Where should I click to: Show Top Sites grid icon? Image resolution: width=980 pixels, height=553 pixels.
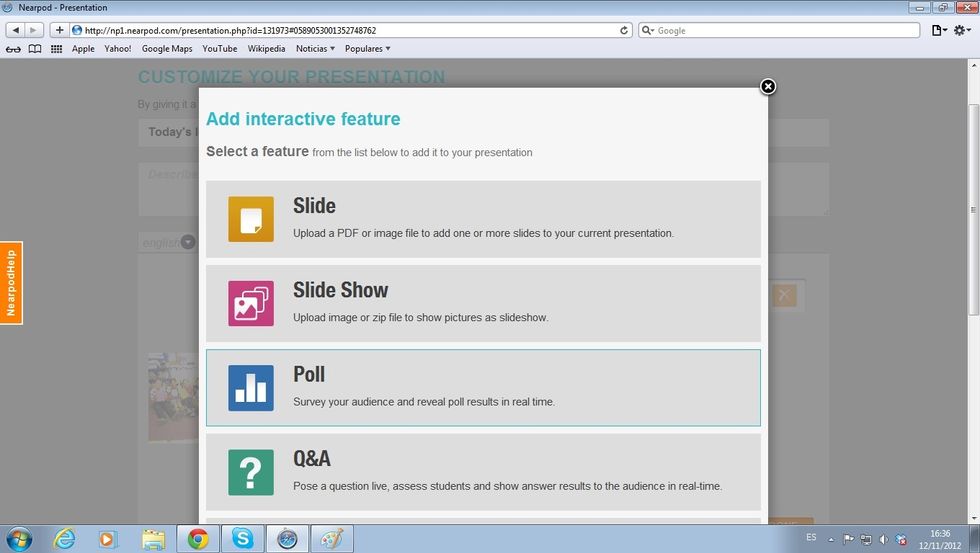pyautogui.click(x=56, y=49)
